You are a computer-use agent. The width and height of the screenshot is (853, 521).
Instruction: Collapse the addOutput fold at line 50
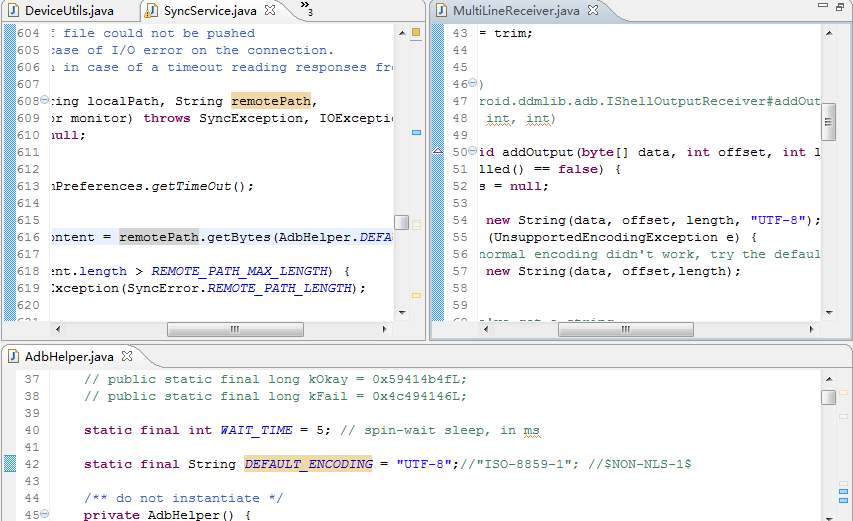tap(474, 153)
